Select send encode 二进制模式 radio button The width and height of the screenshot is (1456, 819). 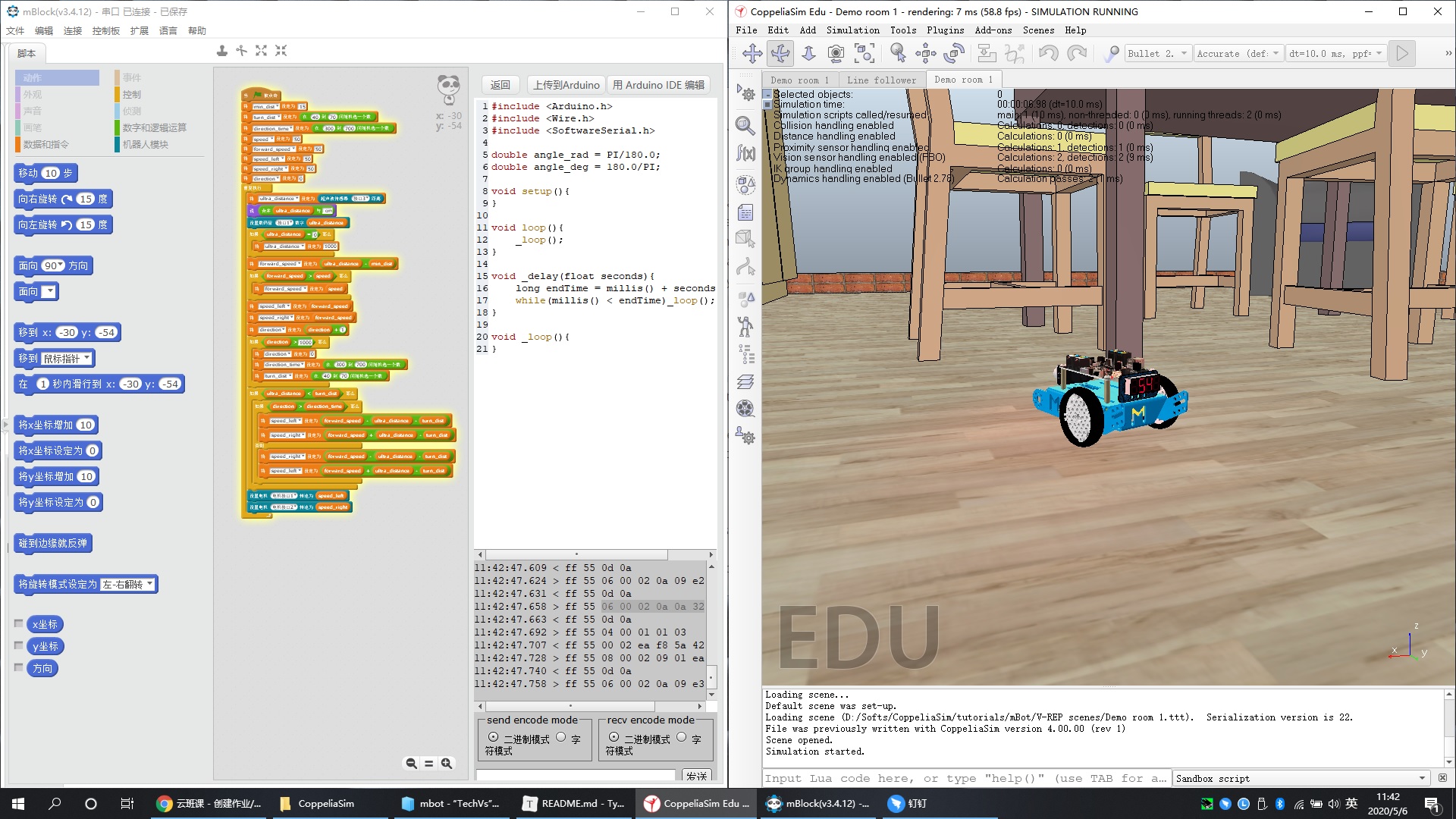tap(494, 737)
